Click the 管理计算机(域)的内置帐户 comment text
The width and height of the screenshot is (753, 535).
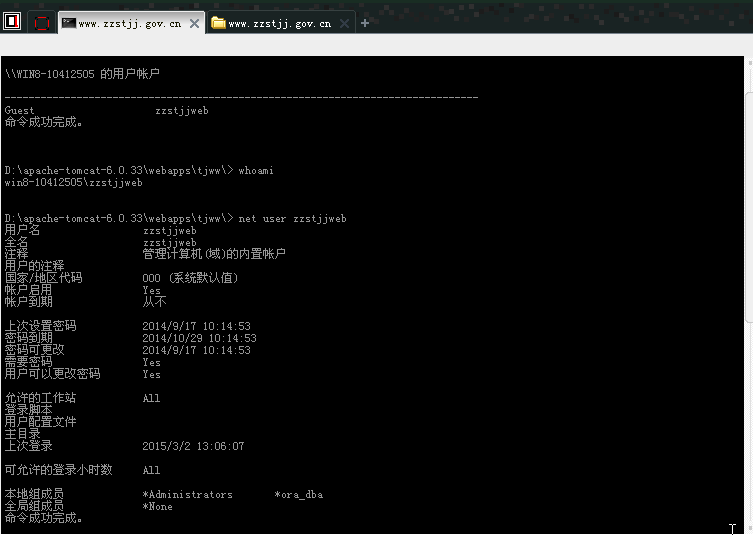(214, 254)
